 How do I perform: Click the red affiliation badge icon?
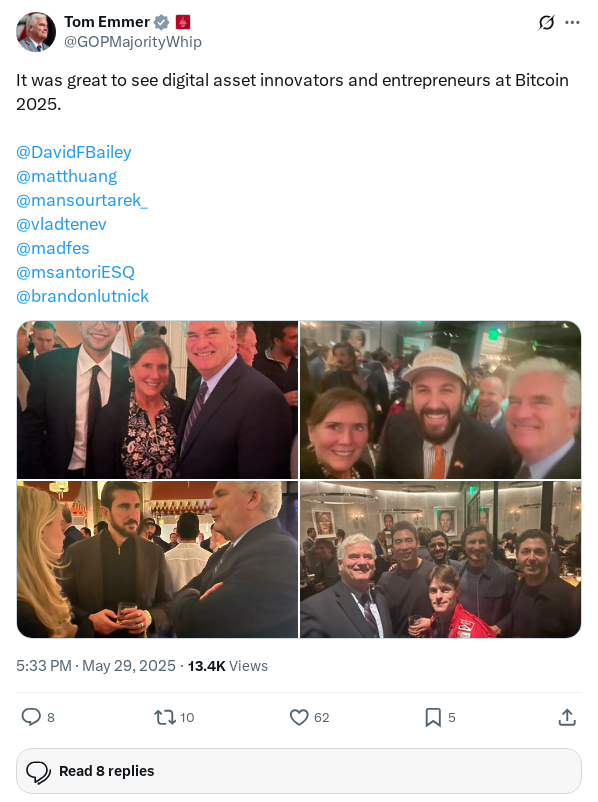pyautogui.click(x=183, y=22)
